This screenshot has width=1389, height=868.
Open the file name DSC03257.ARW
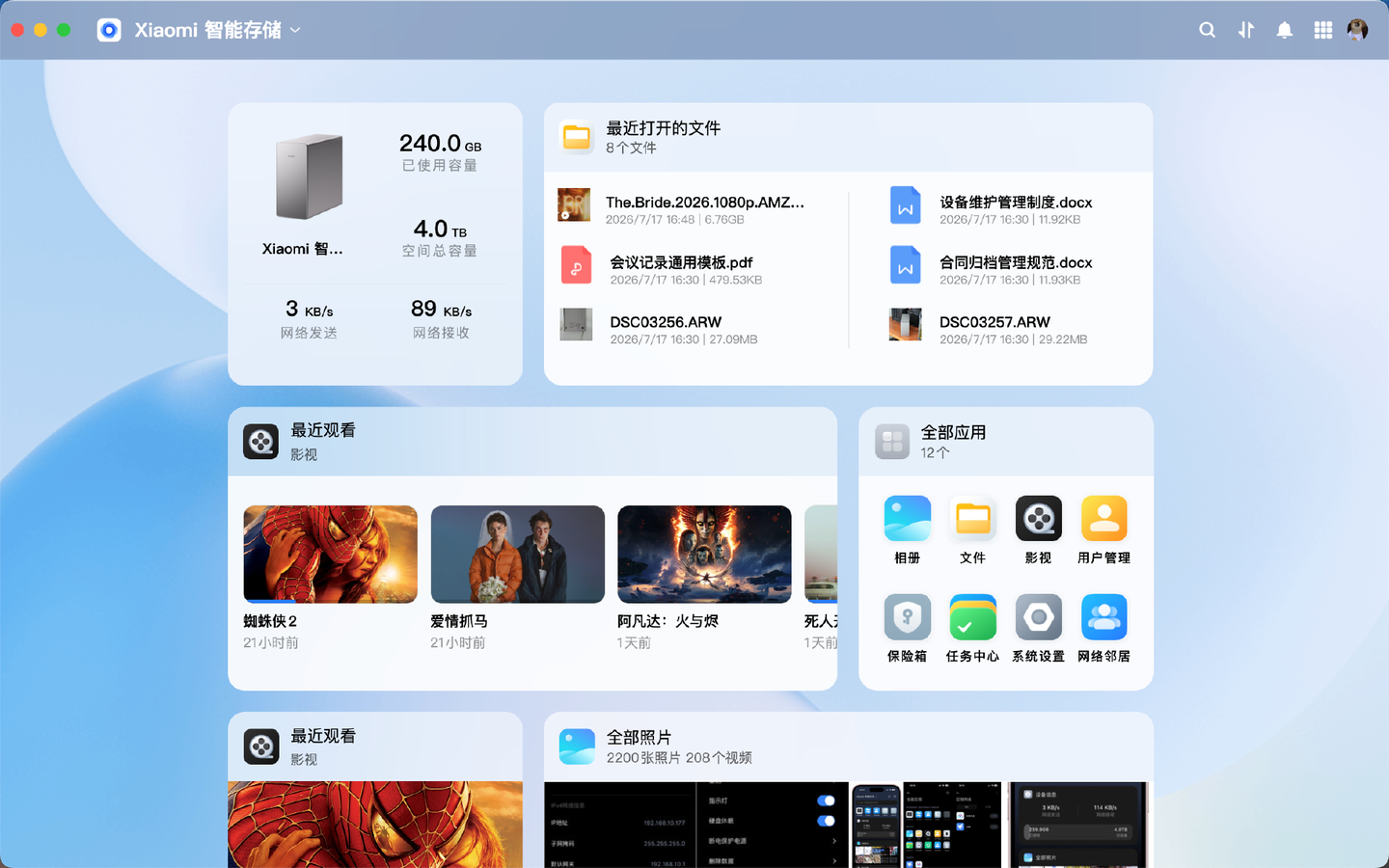pos(994,322)
